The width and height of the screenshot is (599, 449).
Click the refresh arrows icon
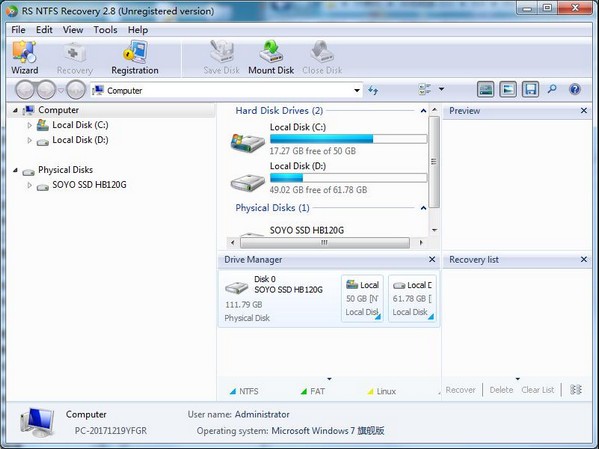pyautogui.click(x=373, y=90)
